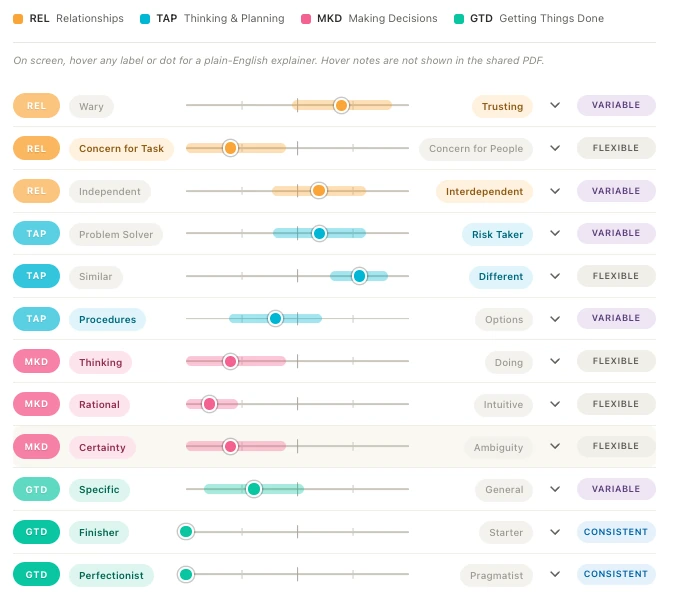Viewport: 678px width, 600px height.
Task: Click the Problem Solver label
Action: click(x=116, y=234)
